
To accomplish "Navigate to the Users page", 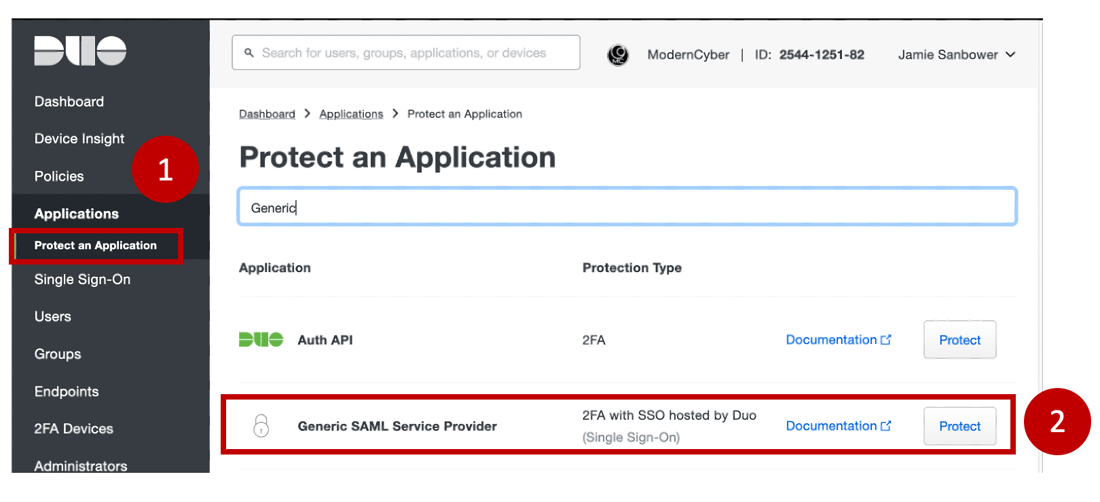I will [x=53, y=317].
